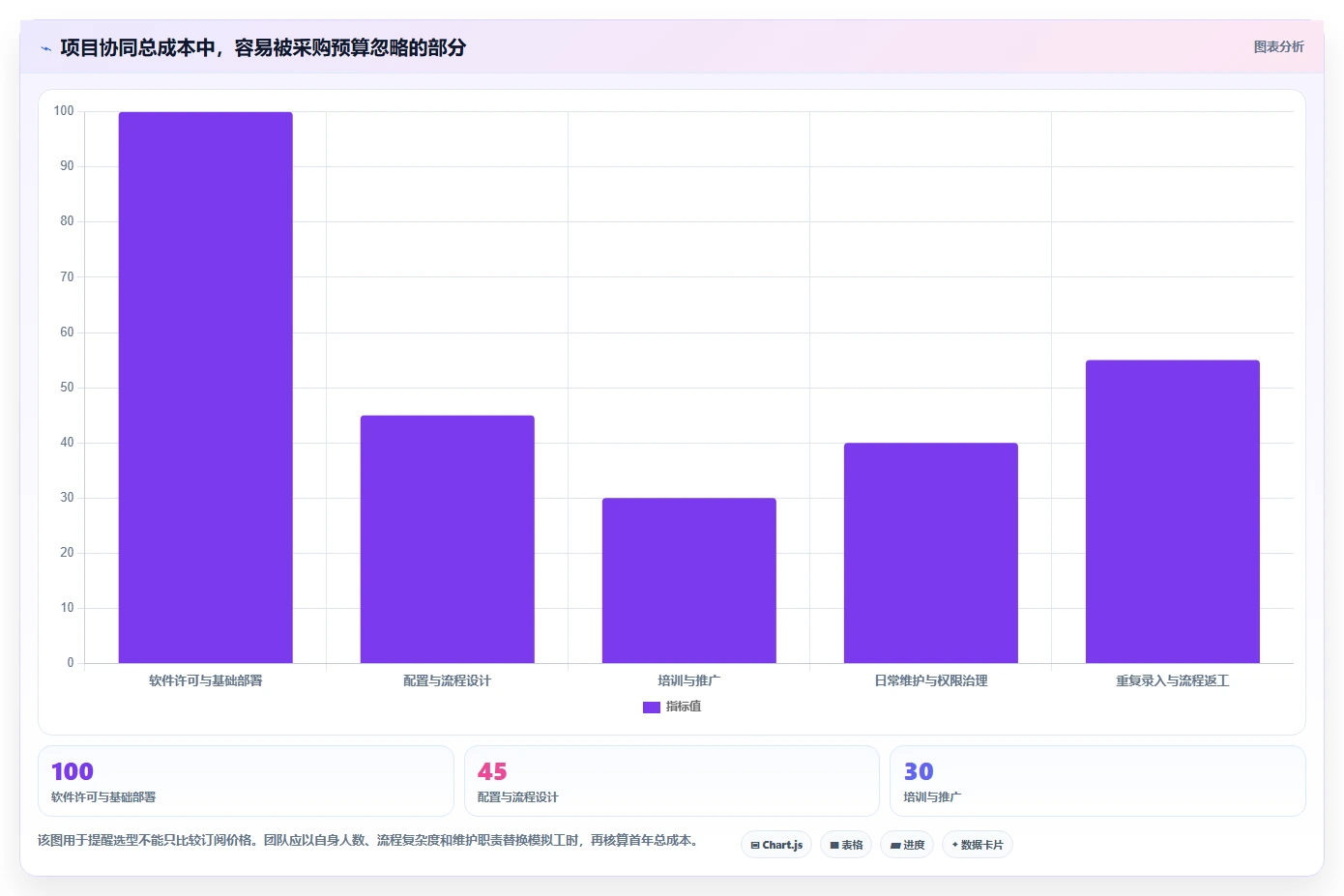
Task: Click the 数据卡片 tag chip
Action: (978, 845)
